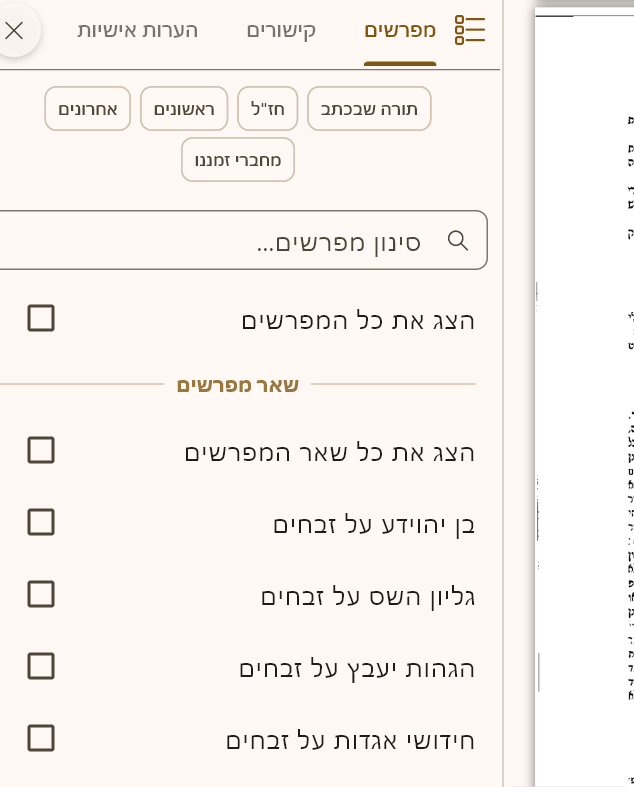Filter by אחרונים category
The width and height of the screenshot is (634, 787).
click(88, 109)
